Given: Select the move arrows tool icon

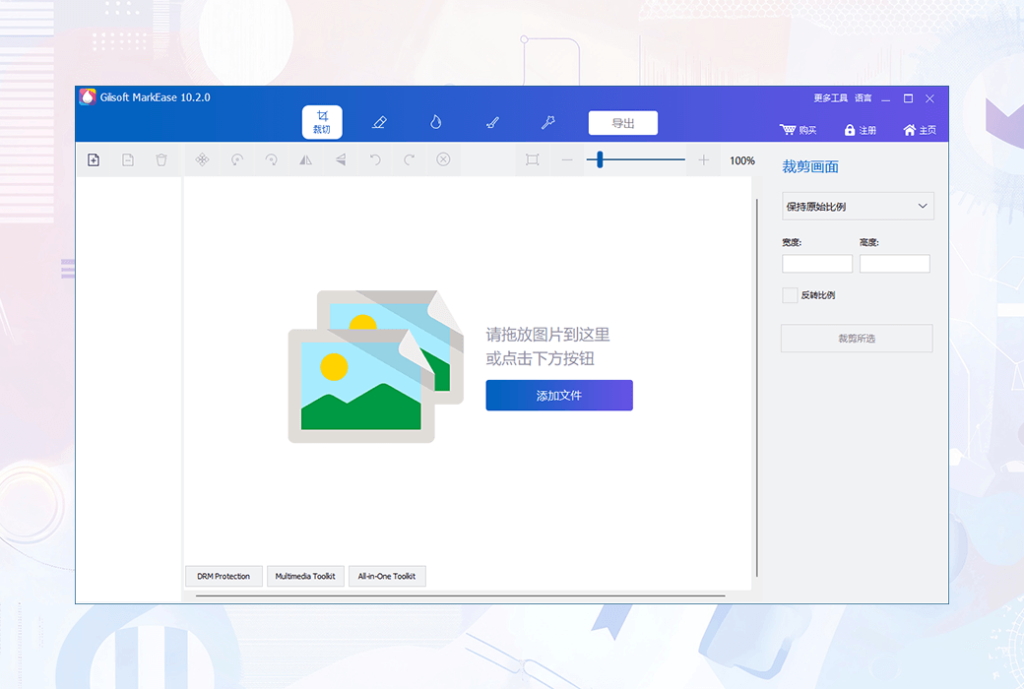Looking at the screenshot, I should [202, 160].
